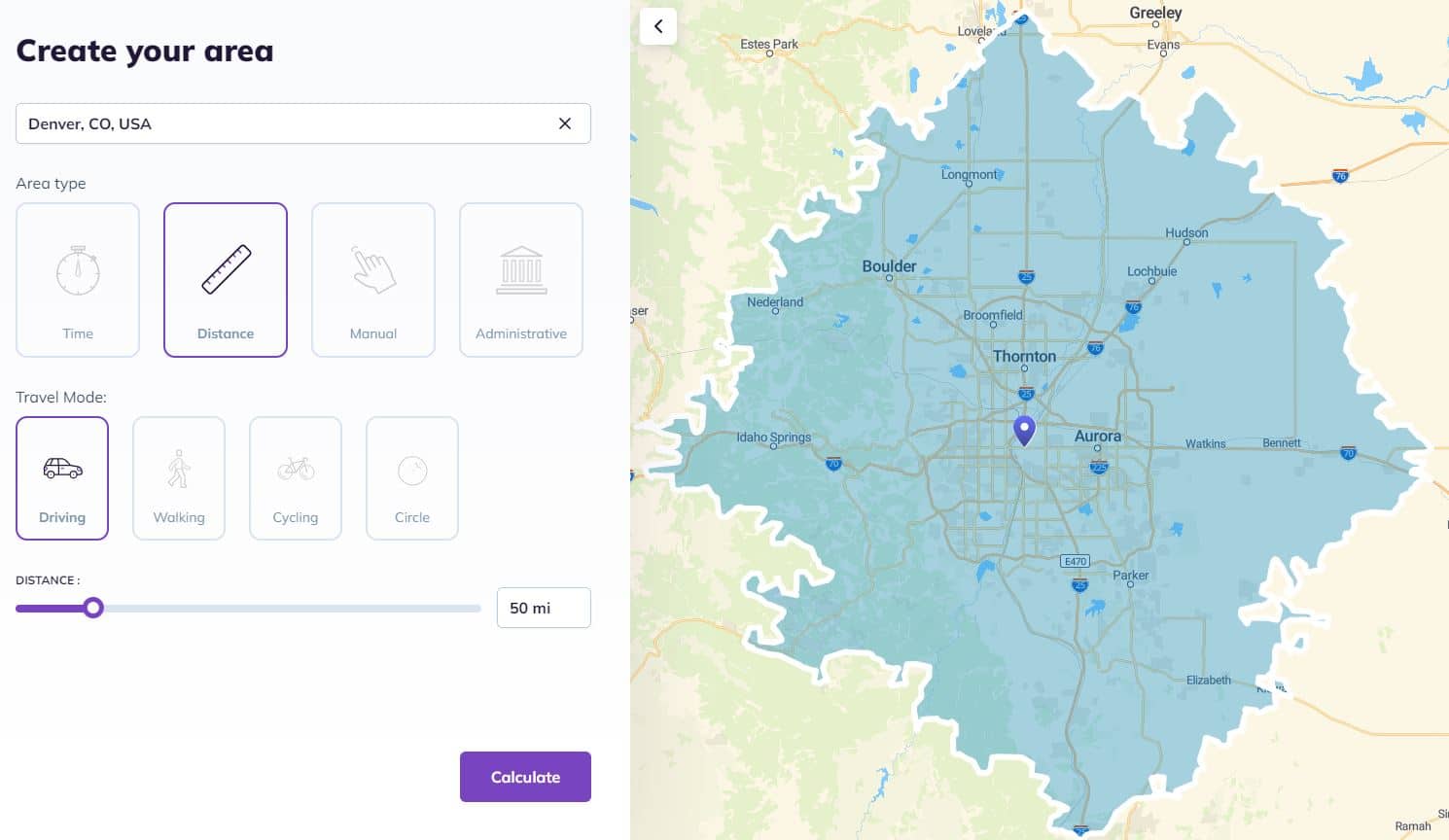Switch to the Time tab card
Screen dimensions: 1449x840
pos(78,280)
